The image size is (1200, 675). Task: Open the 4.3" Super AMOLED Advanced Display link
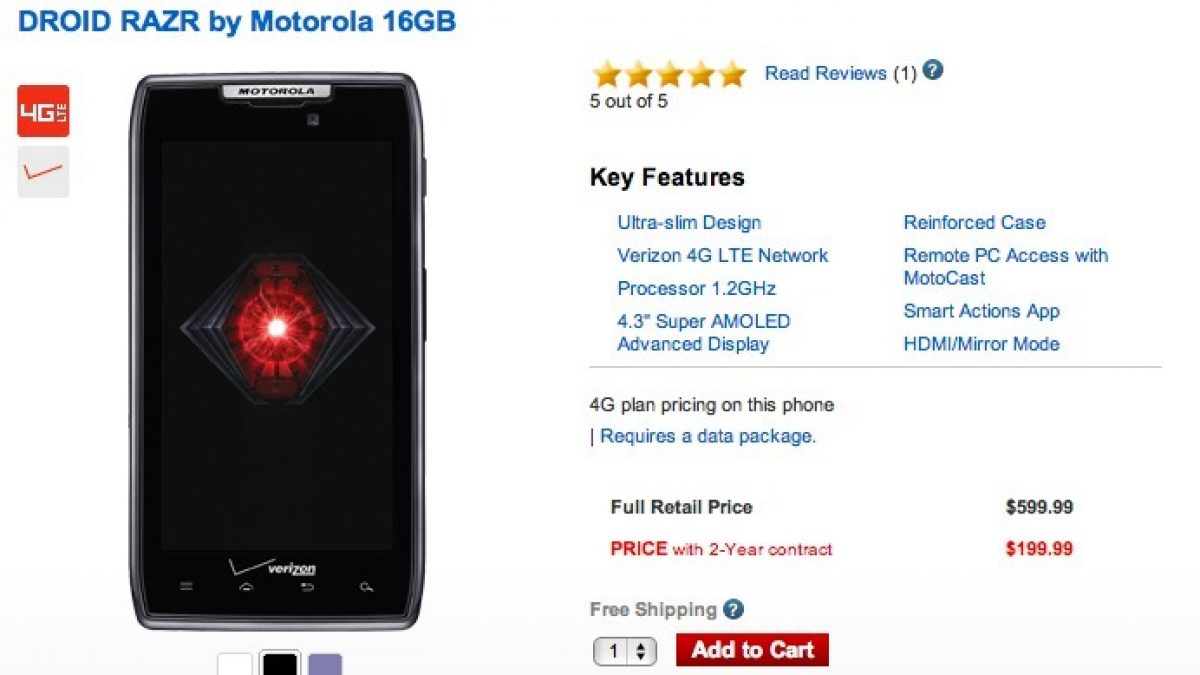pos(704,333)
